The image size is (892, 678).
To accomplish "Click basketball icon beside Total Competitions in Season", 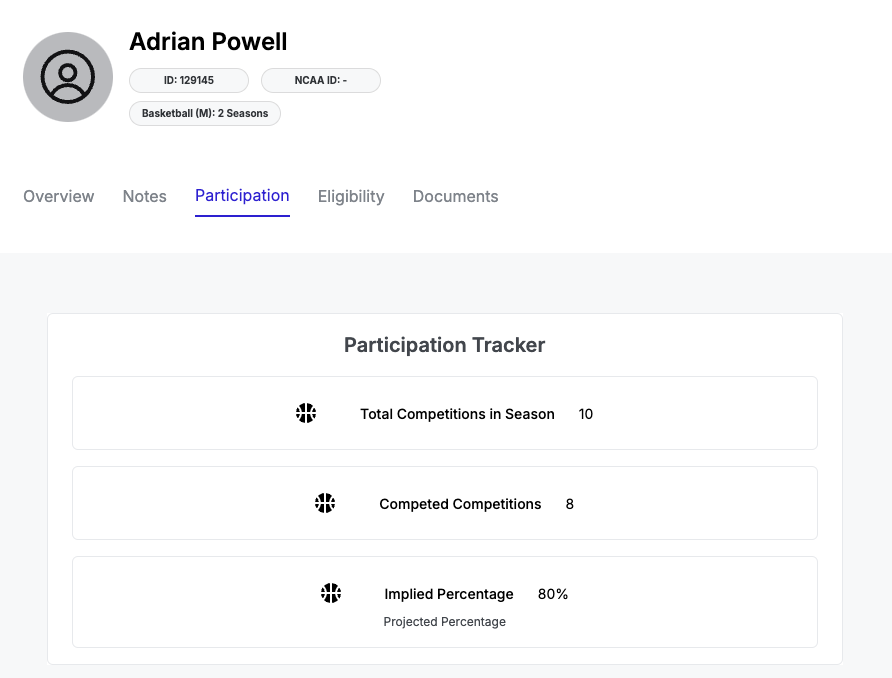I will 306,413.
